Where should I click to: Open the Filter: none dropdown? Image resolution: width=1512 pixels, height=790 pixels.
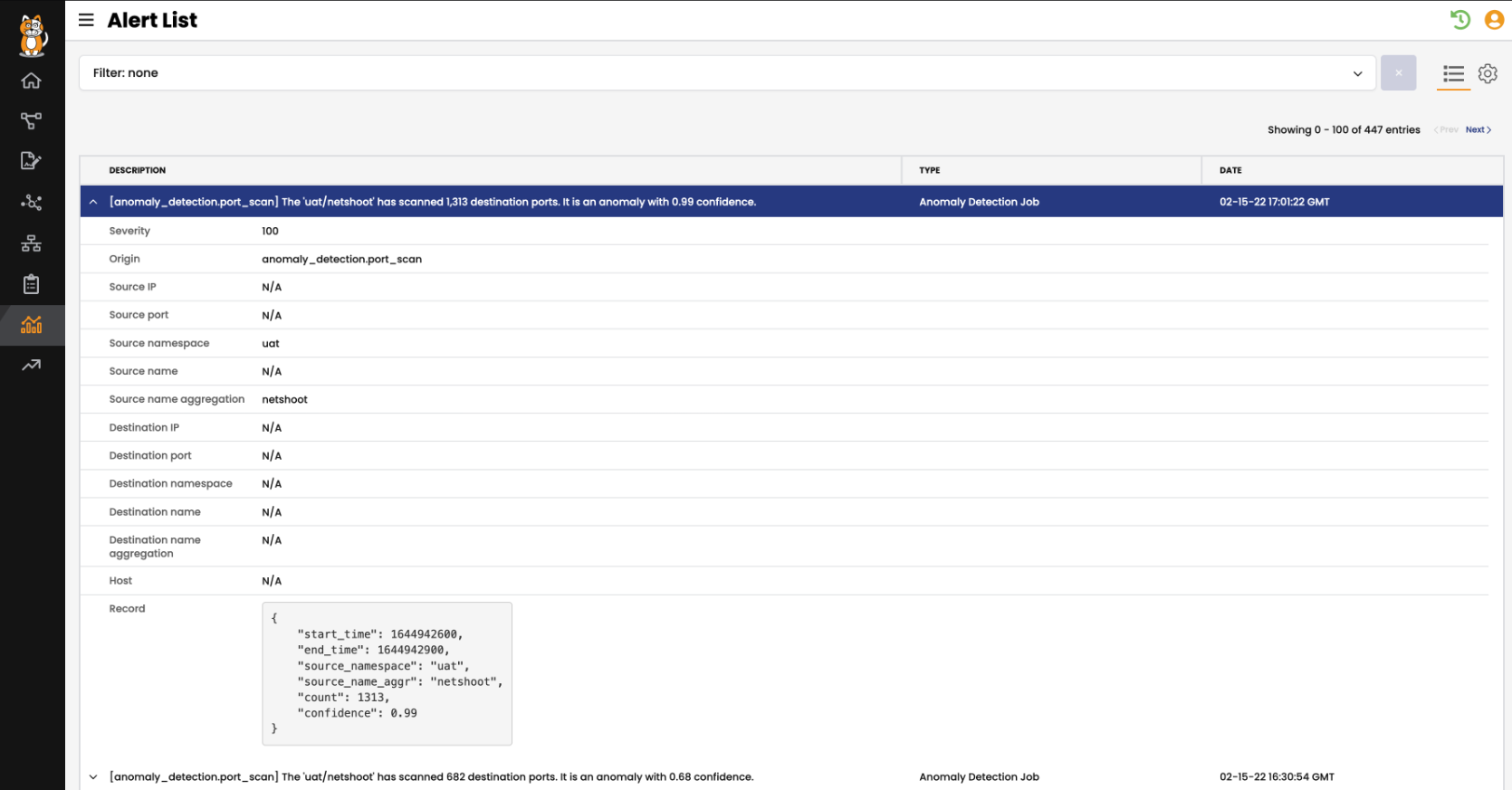[727, 73]
